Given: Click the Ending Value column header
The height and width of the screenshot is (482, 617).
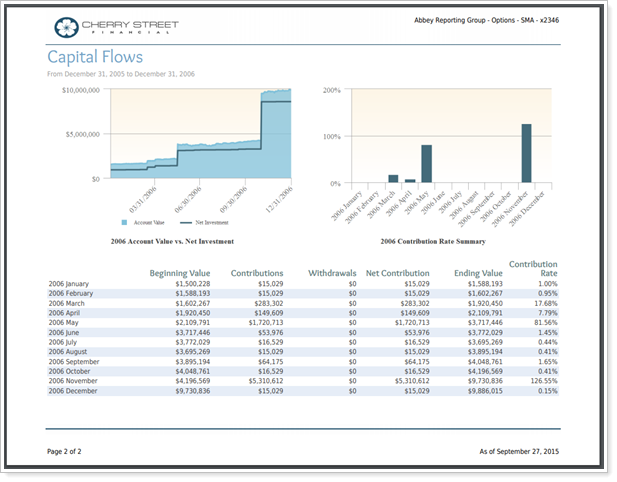Looking at the screenshot, I should point(477,273).
